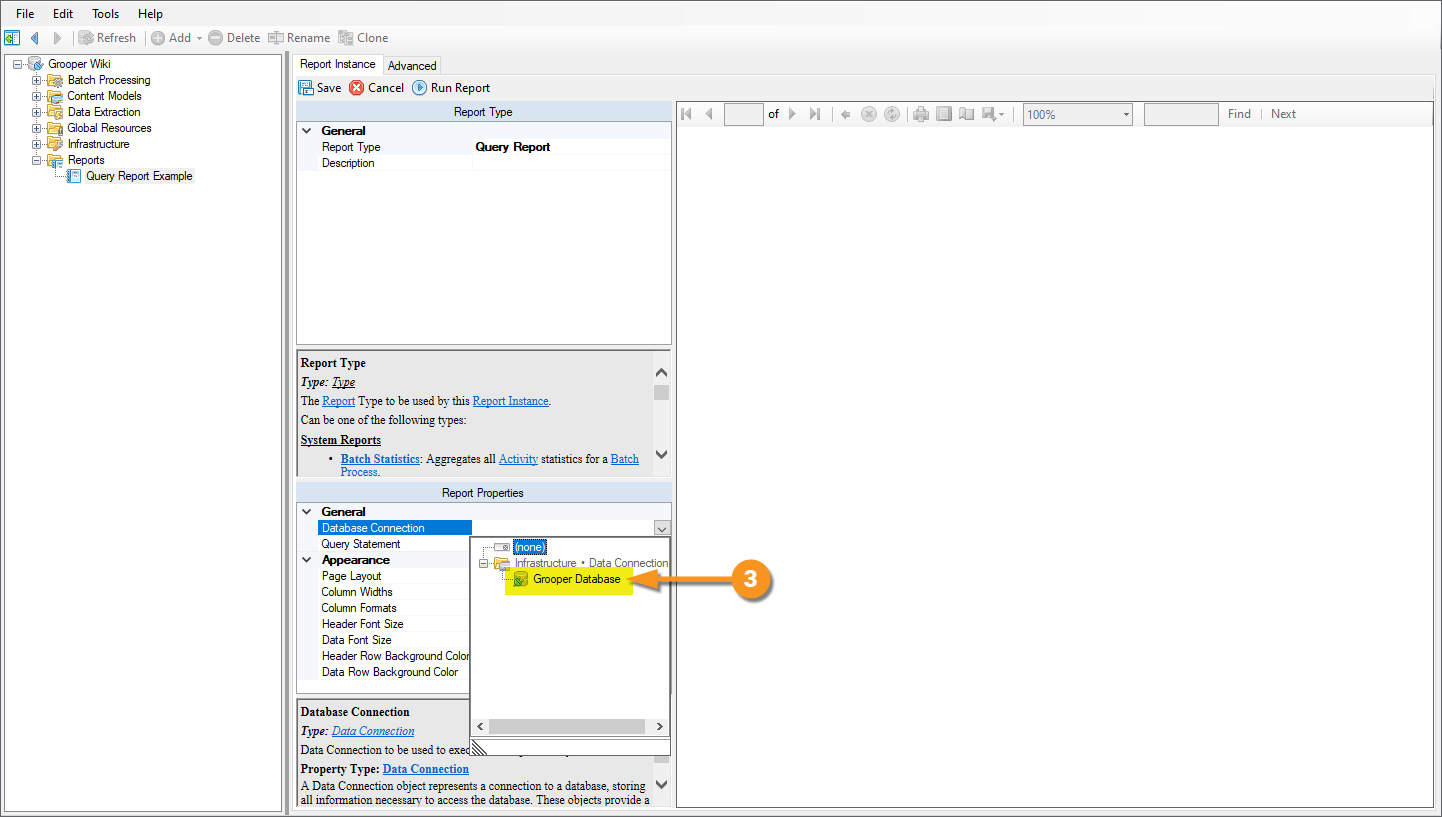Cancel the report changes
This screenshot has height=817, width=1442.
click(376, 88)
